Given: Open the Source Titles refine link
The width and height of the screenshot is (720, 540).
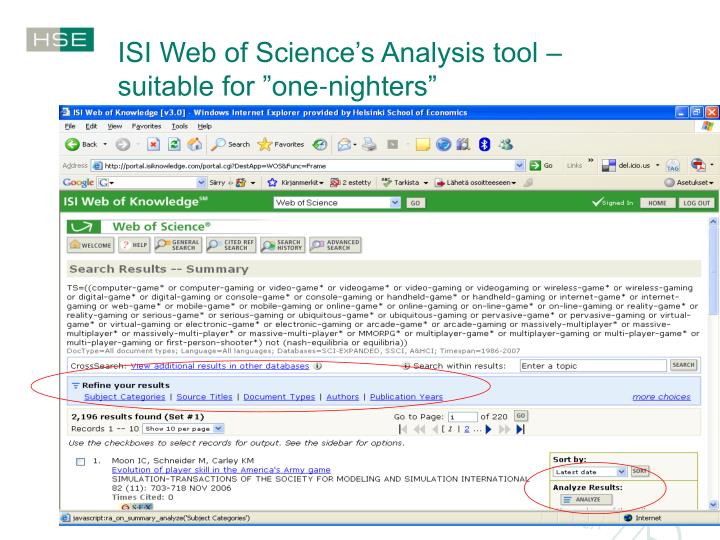Looking at the screenshot, I should tap(204, 397).
